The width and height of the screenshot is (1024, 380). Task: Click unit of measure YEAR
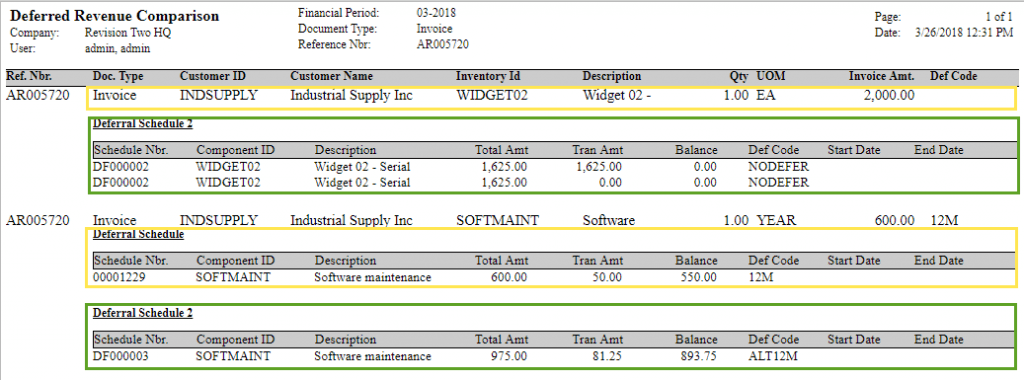click(776, 221)
